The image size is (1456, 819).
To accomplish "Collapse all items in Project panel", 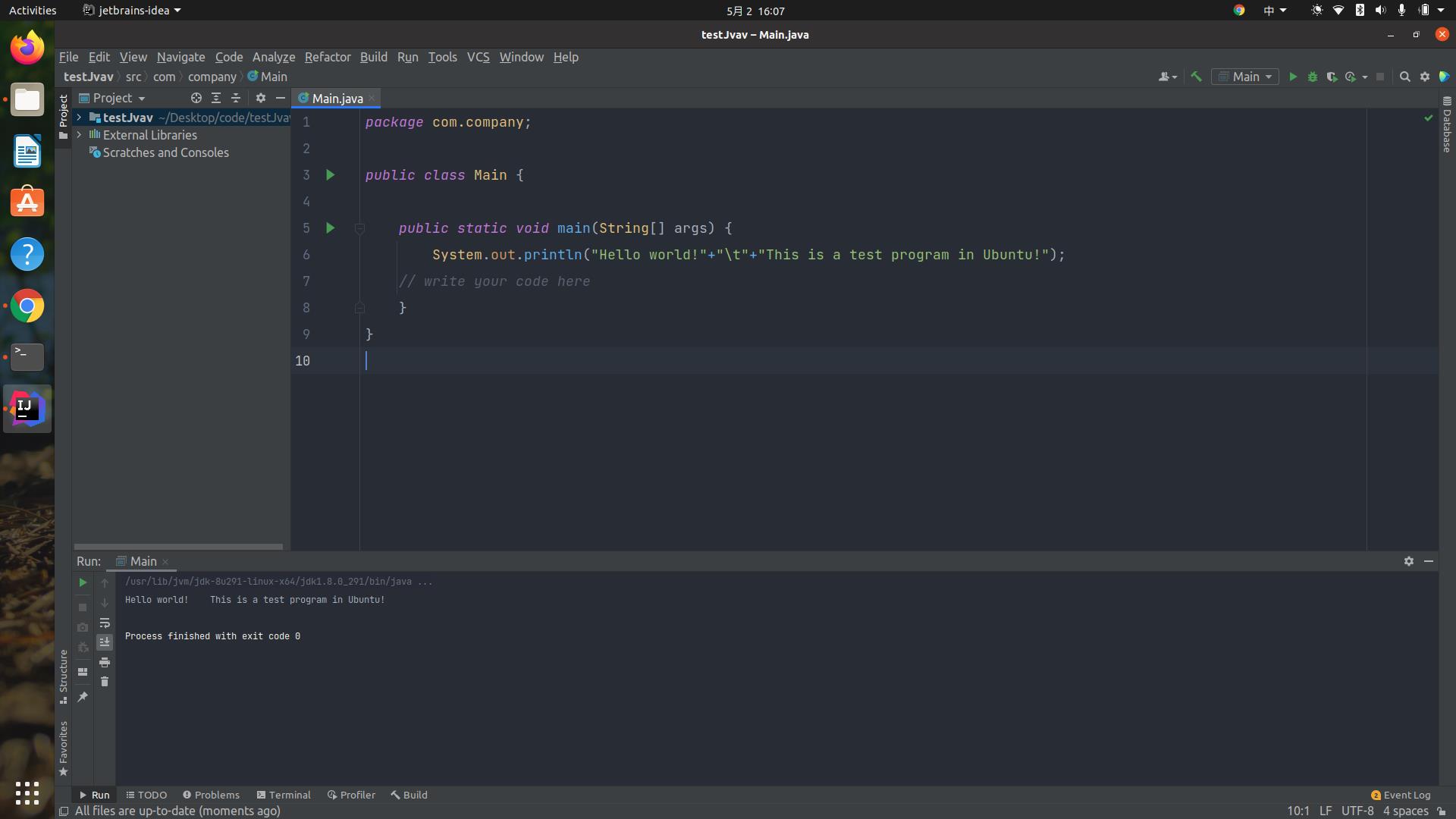I will 236,98.
